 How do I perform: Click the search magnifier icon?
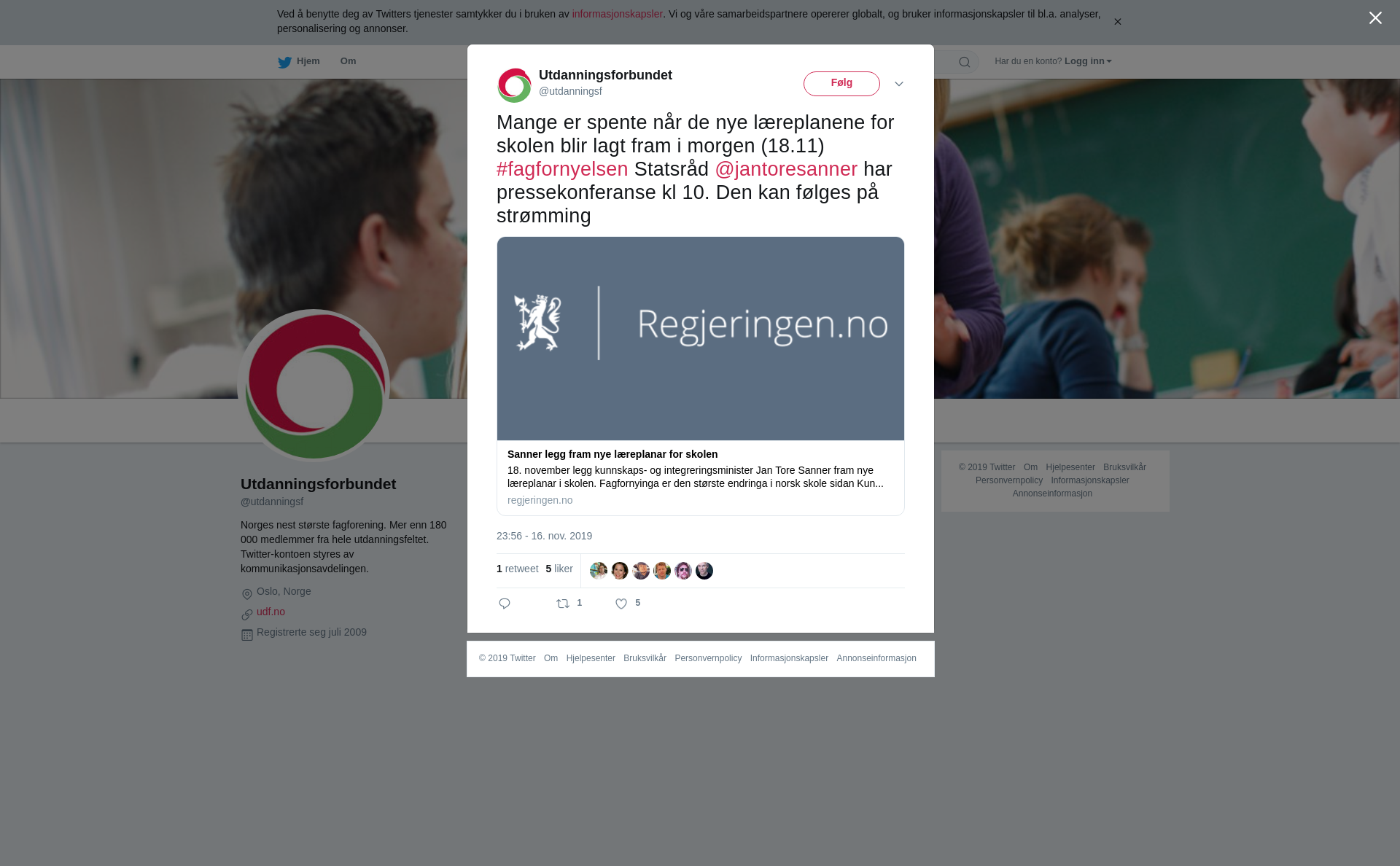(x=965, y=62)
